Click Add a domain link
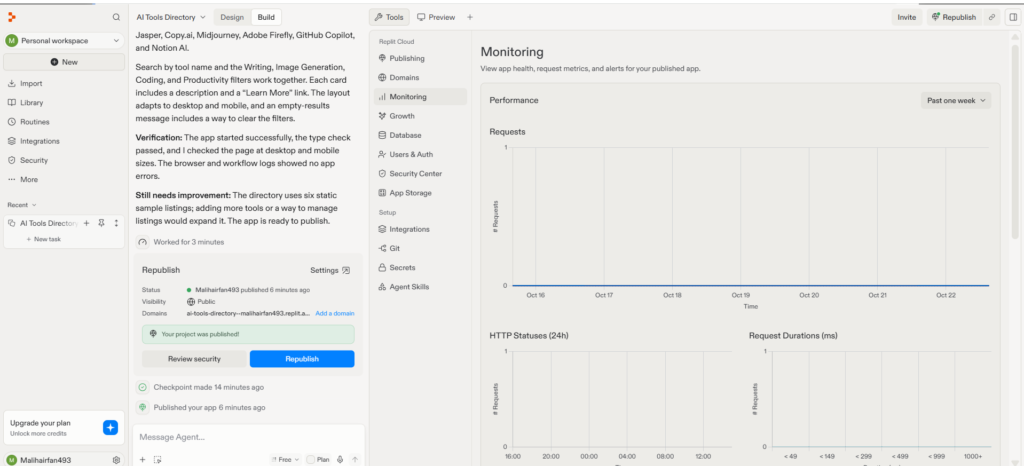The image size is (1024, 466). (x=335, y=313)
